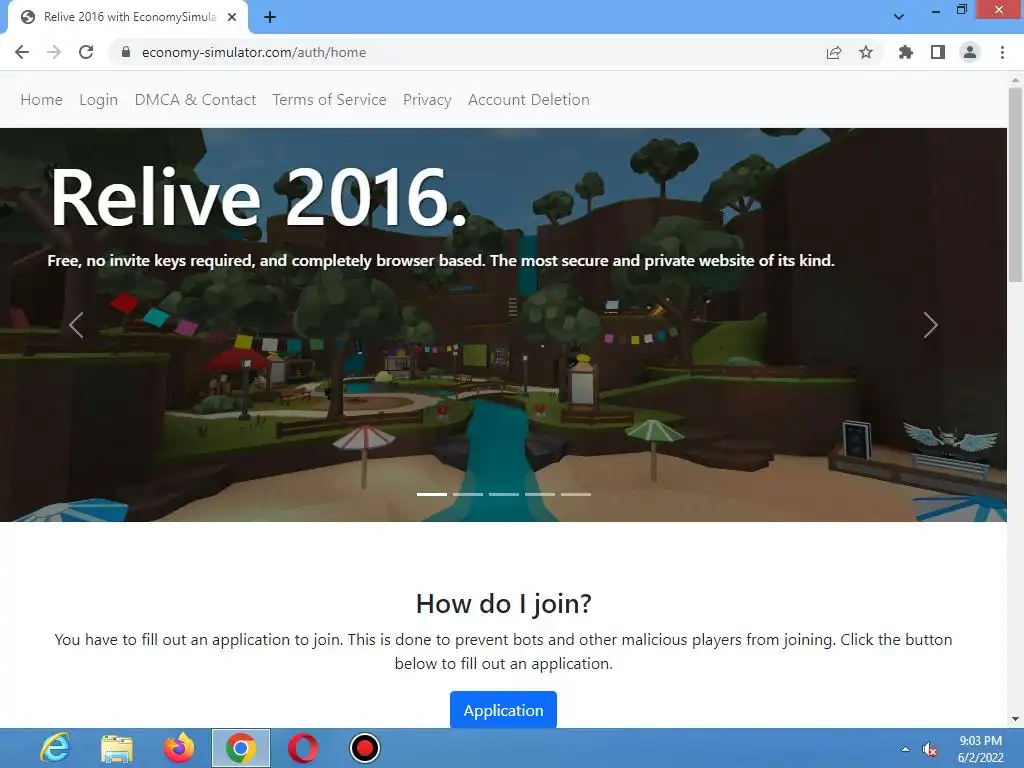Click the browser forward arrow
Image resolution: width=1024 pixels, height=768 pixels.
[x=54, y=52]
